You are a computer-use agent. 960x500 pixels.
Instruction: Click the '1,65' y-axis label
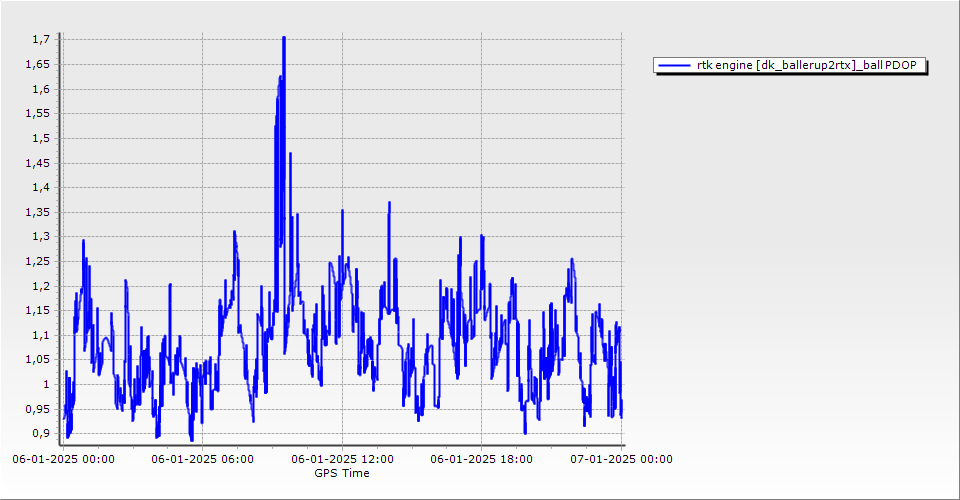38,64
